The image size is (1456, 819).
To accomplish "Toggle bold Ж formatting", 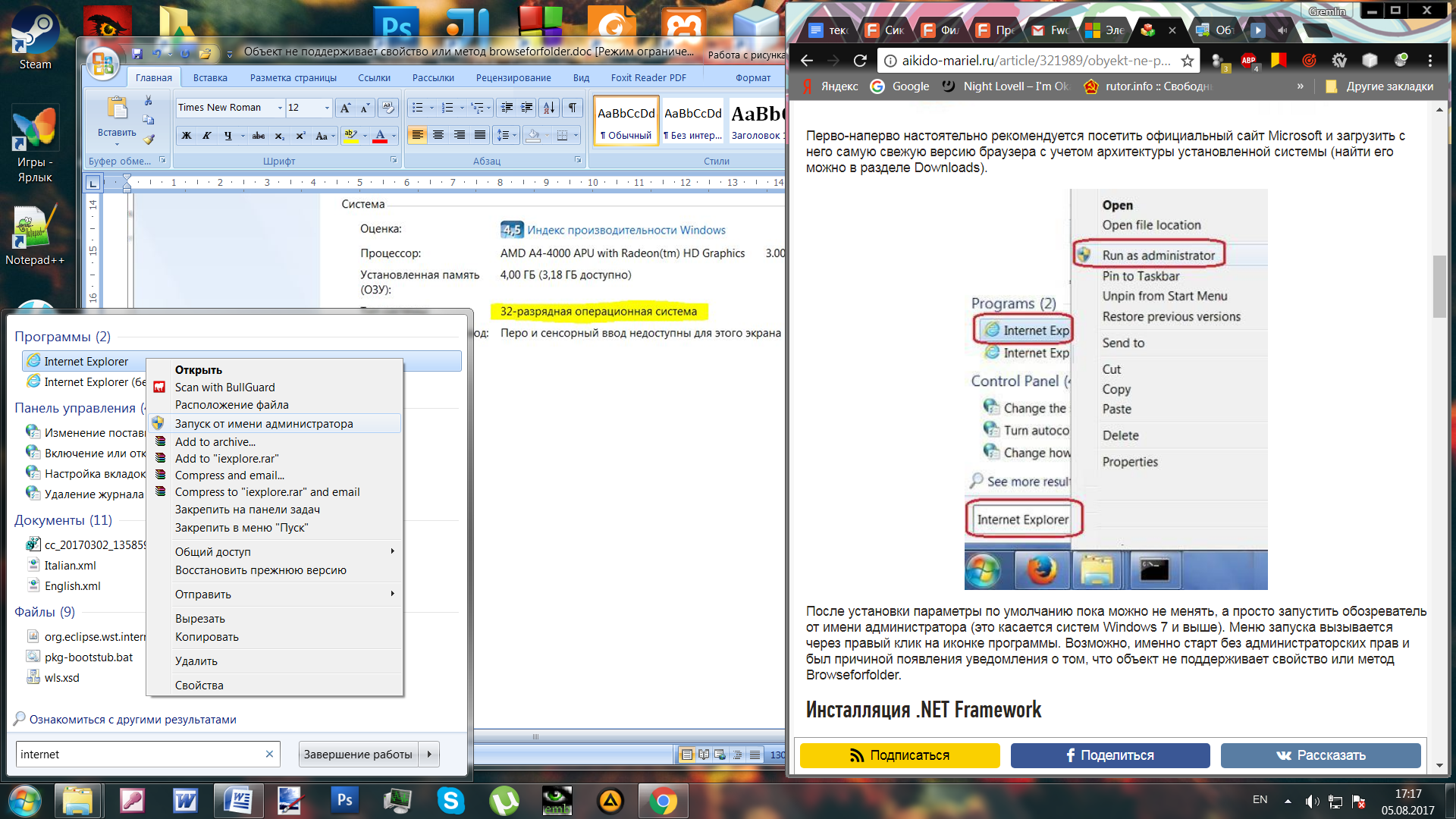I will pos(186,136).
